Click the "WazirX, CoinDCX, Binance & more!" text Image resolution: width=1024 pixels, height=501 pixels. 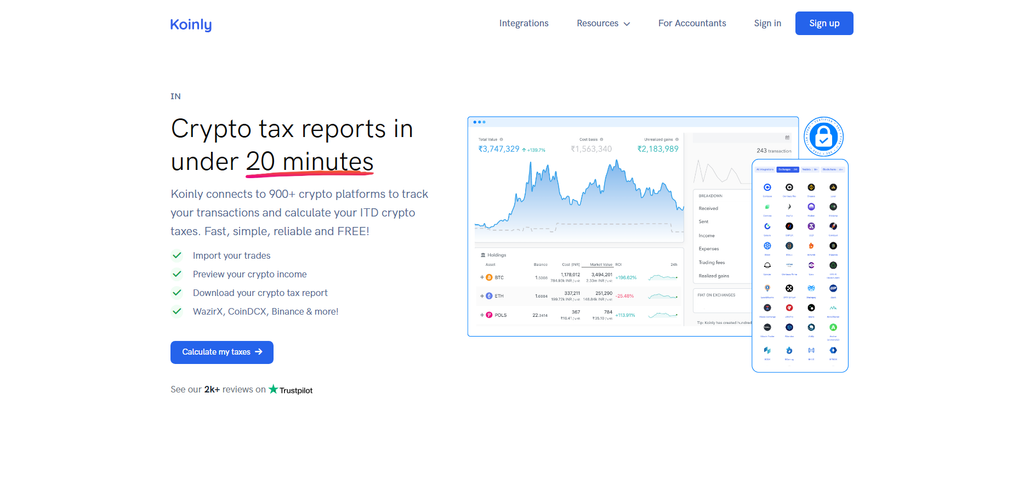point(266,312)
